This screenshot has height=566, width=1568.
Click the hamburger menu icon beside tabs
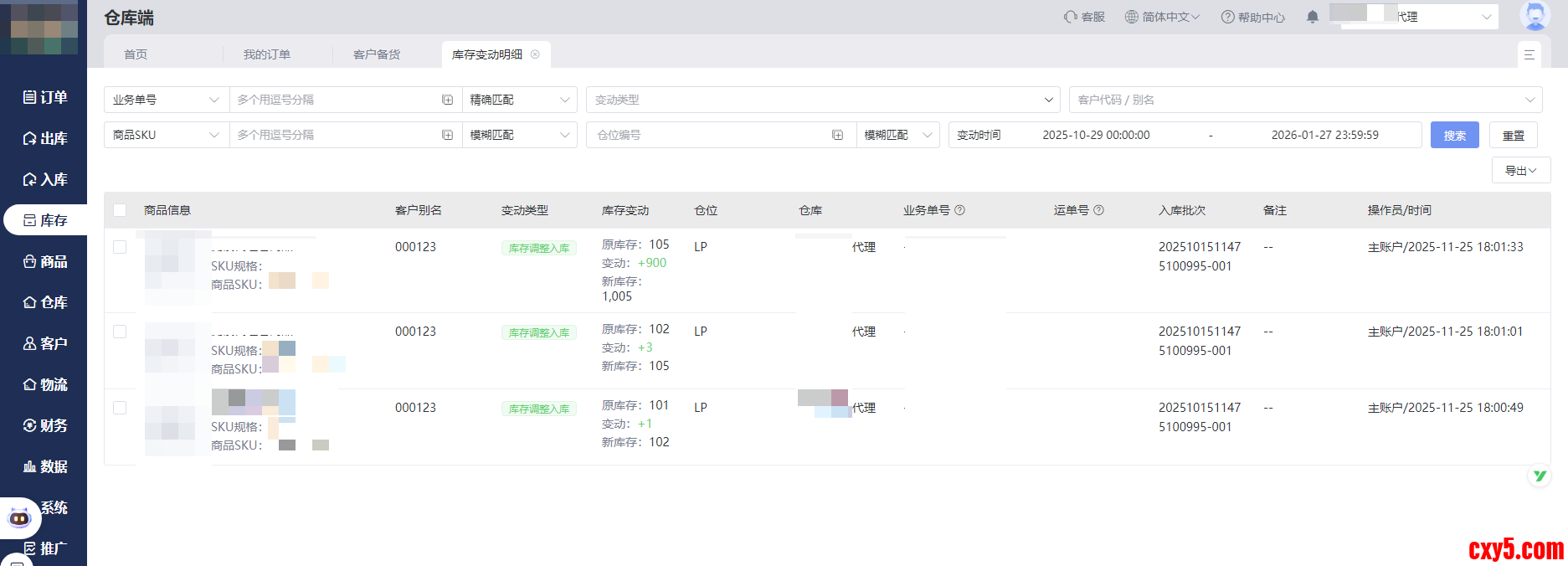point(1529,54)
